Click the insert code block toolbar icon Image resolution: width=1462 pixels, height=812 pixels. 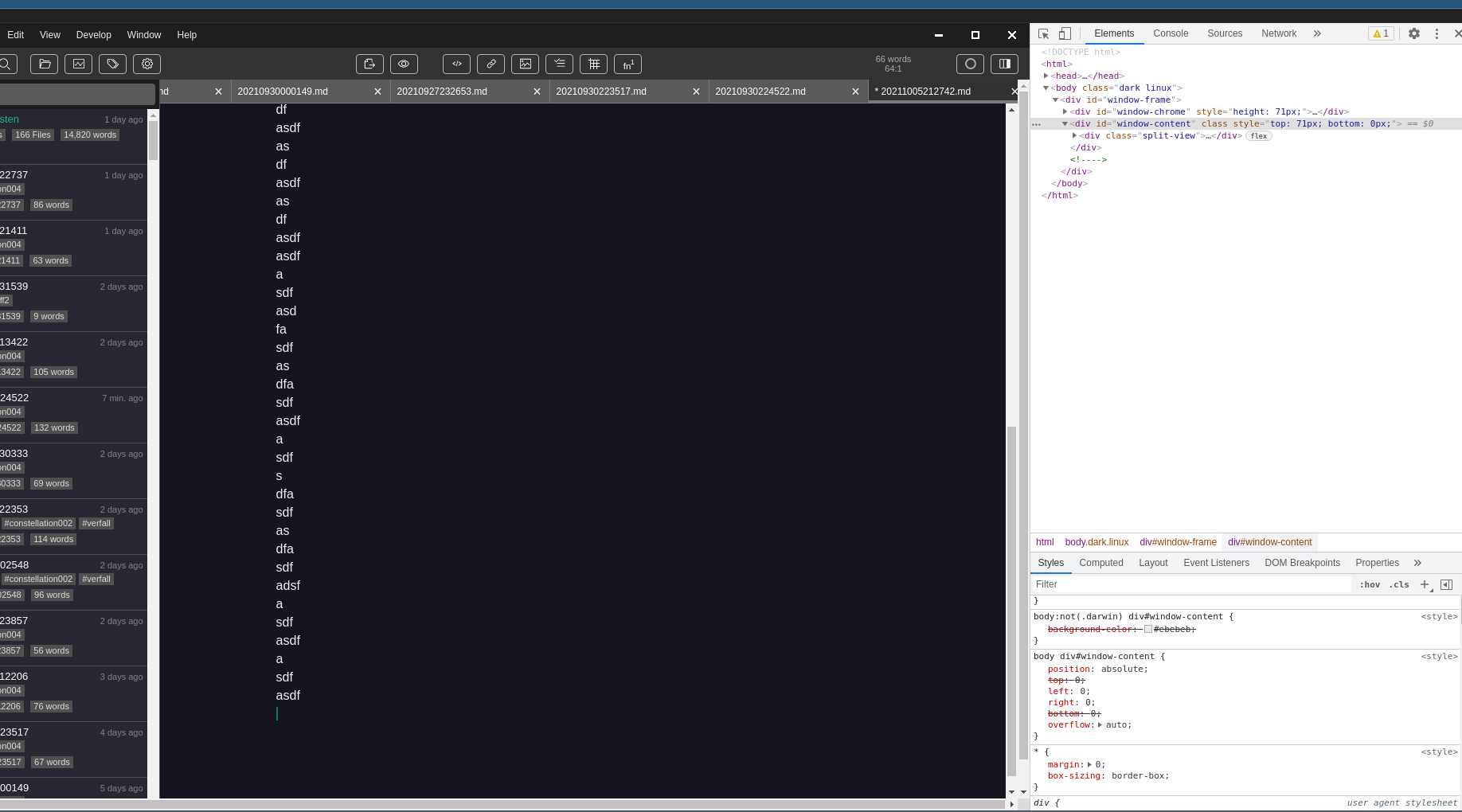456,64
